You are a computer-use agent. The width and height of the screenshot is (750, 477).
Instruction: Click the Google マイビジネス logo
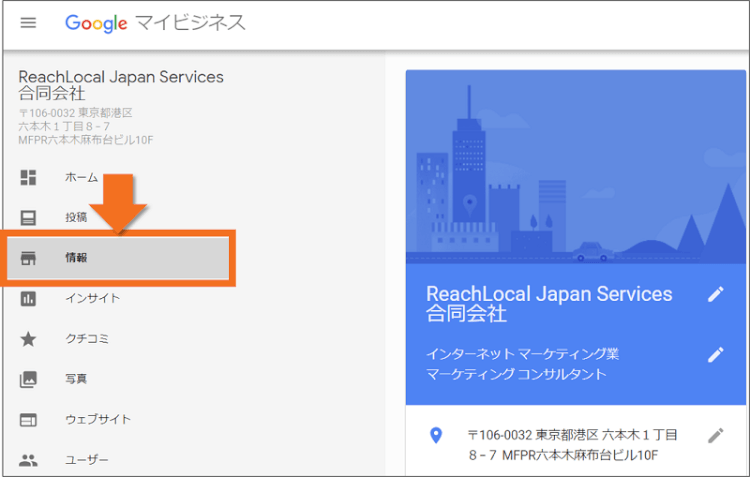pyautogui.click(x=155, y=22)
